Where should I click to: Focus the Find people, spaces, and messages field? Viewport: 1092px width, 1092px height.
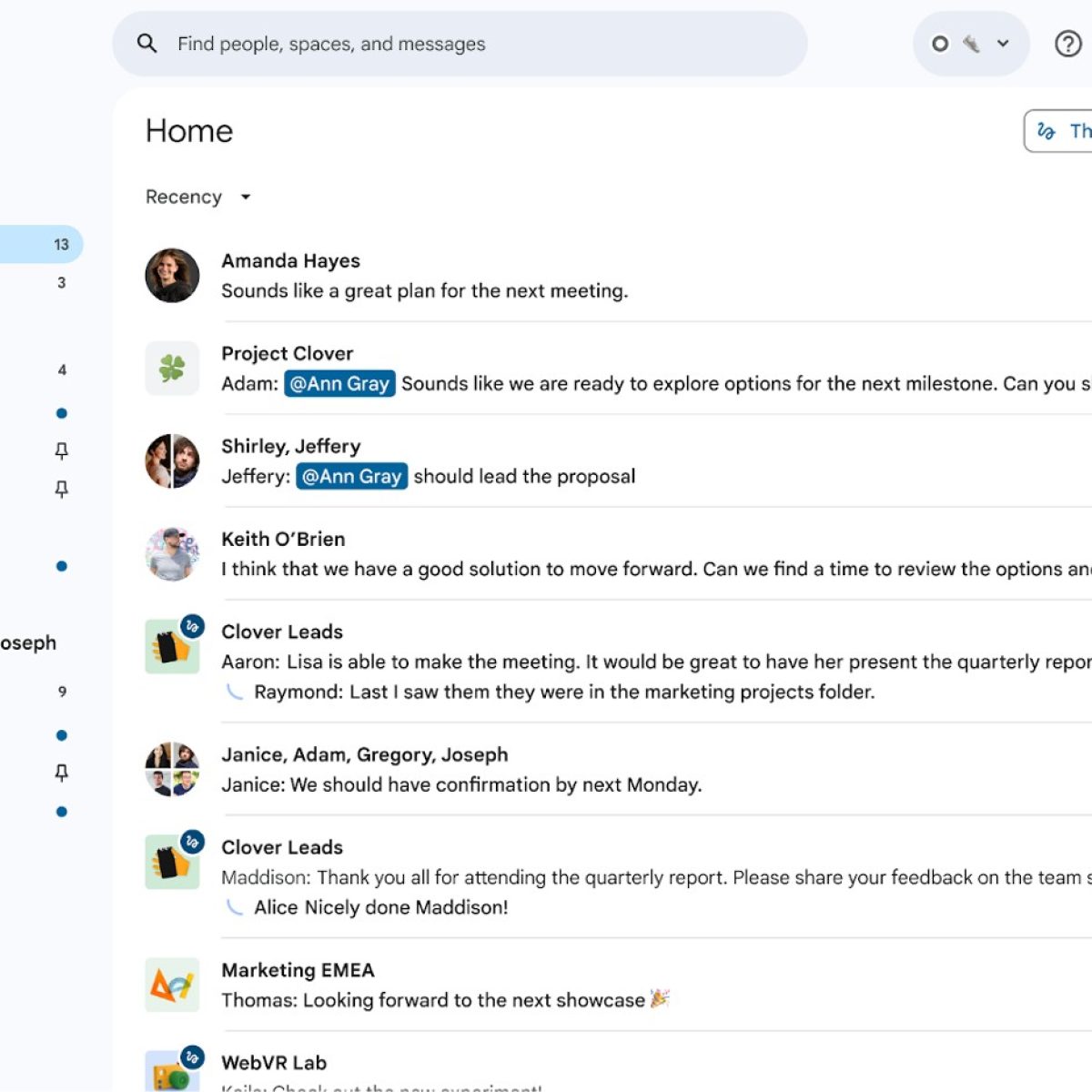455,44
